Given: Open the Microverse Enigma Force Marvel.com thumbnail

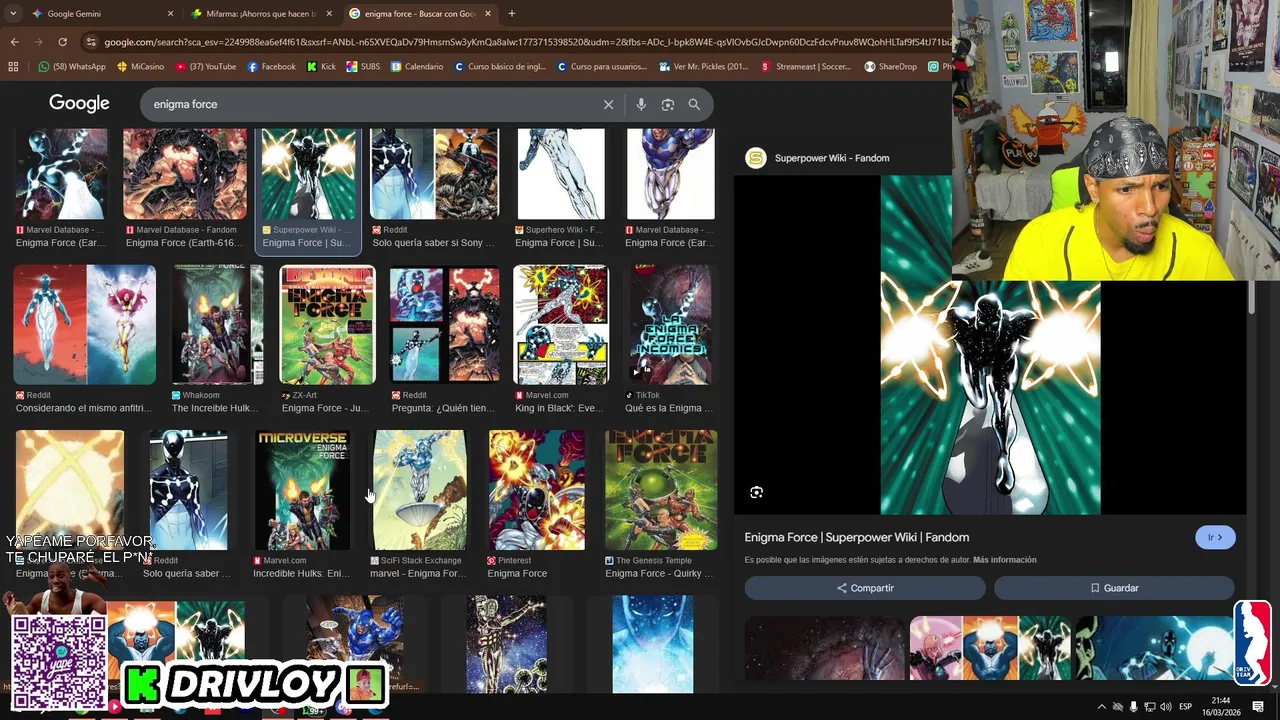Looking at the screenshot, I should [x=302, y=490].
